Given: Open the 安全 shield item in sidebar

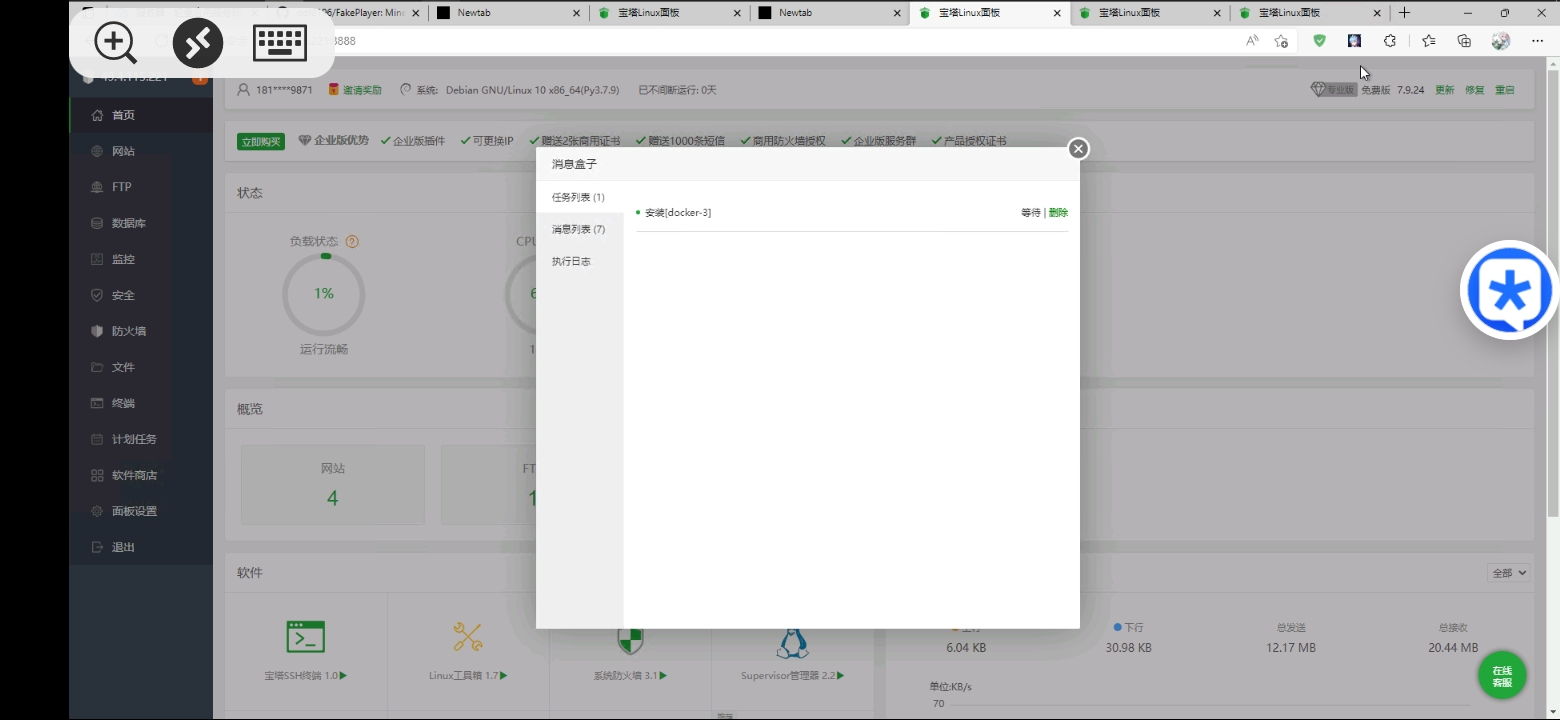Looking at the screenshot, I should [141, 295].
